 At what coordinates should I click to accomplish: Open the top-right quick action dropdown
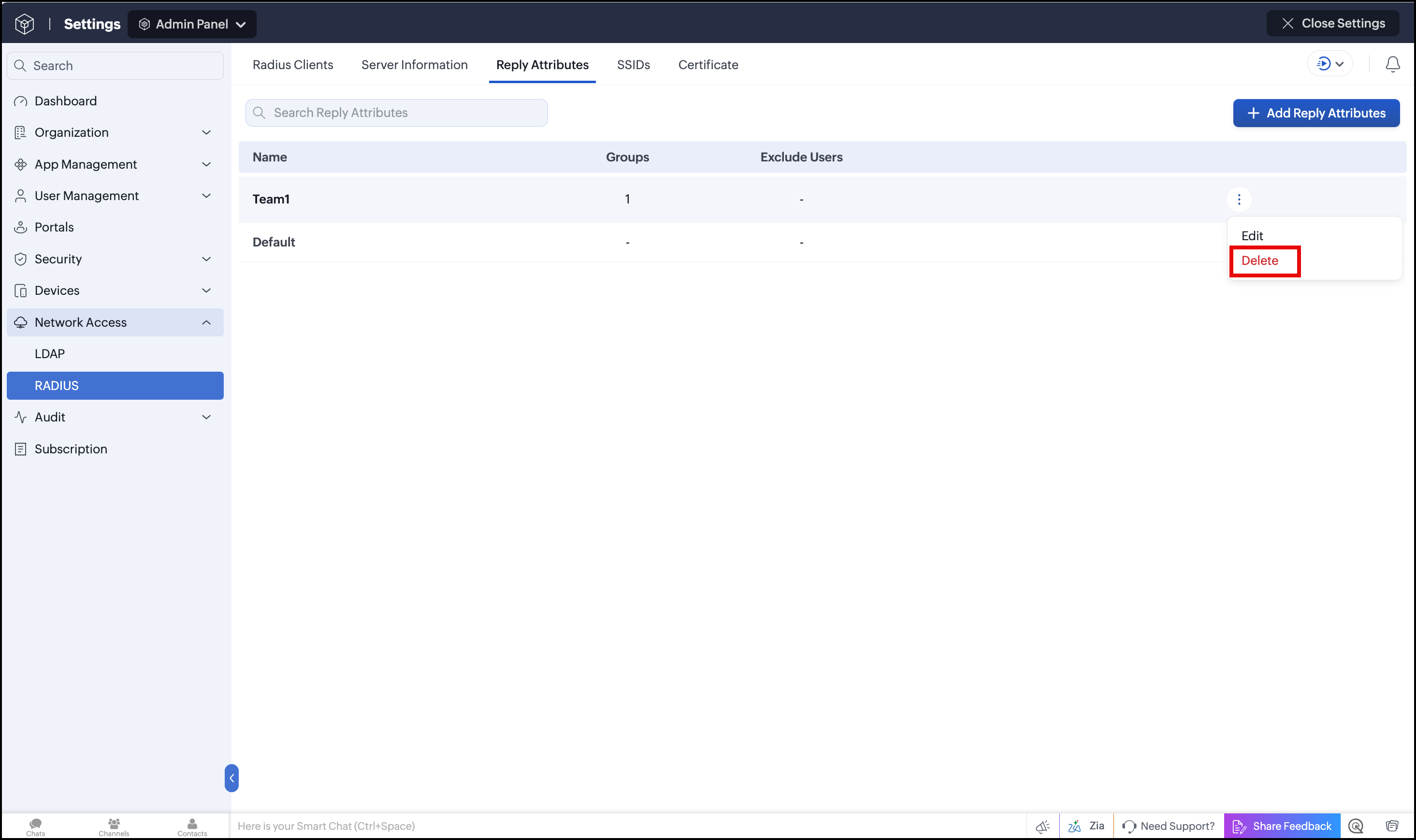[1329, 63]
